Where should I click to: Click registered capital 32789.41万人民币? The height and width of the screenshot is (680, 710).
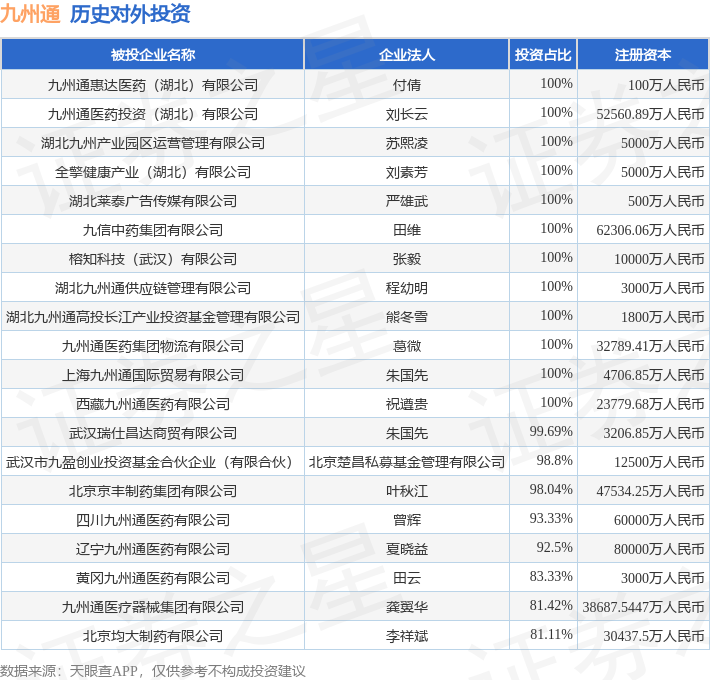(x=650, y=346)
